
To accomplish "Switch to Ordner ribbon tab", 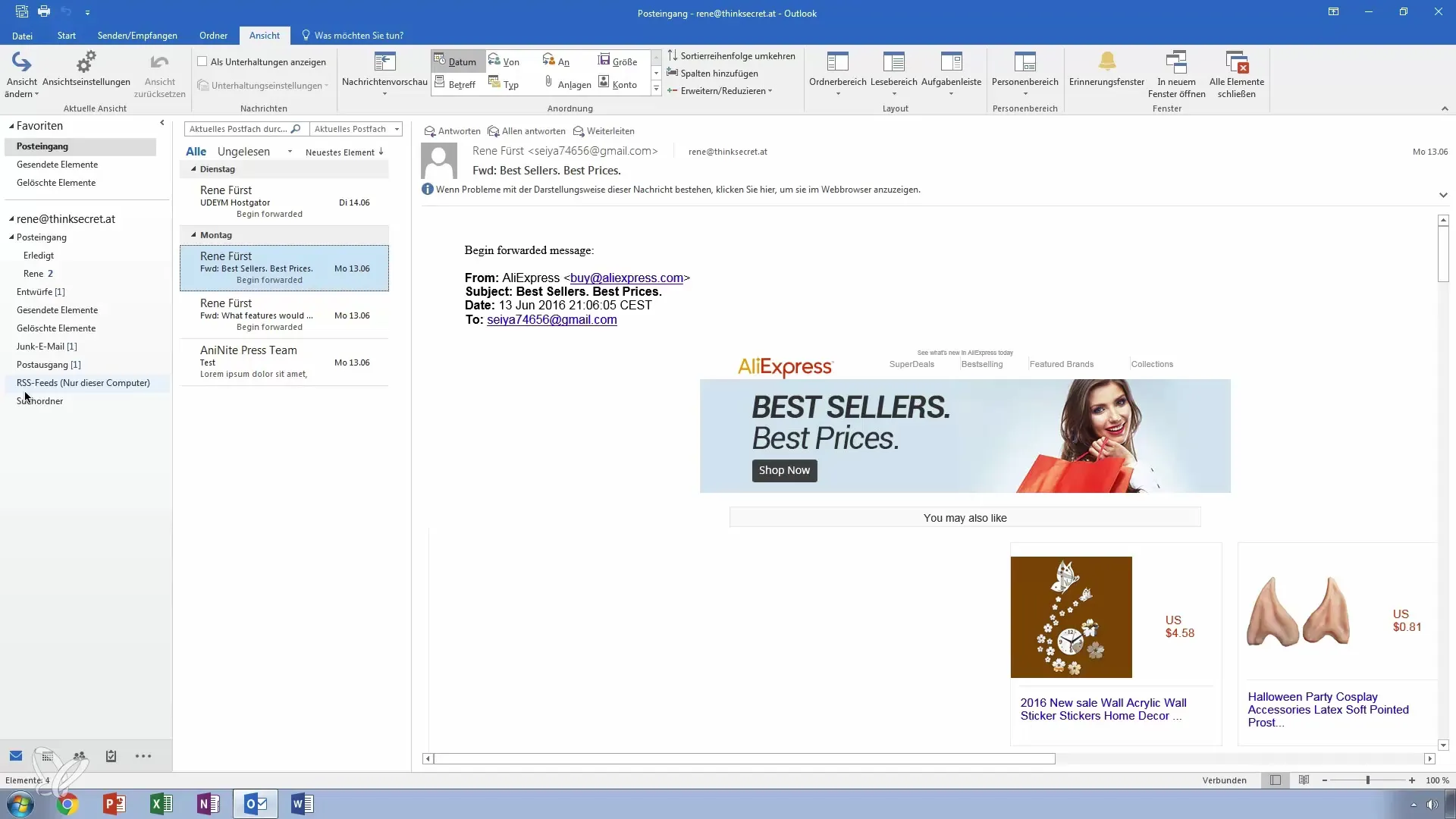I will (x=213, y=36).
